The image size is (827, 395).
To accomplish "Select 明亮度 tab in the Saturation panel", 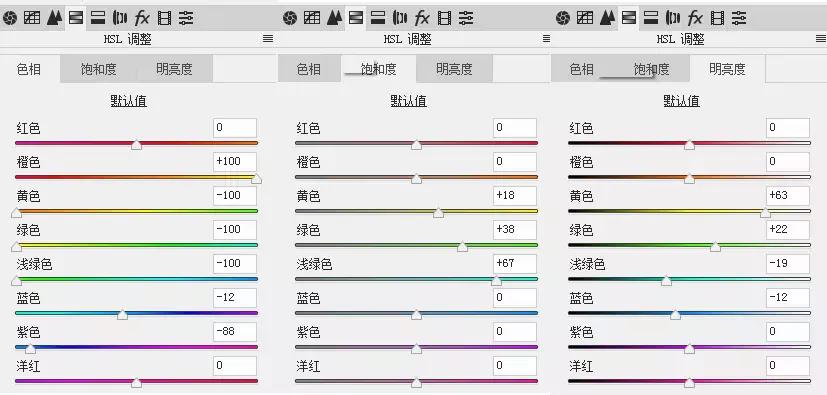I will coord(455,69).
